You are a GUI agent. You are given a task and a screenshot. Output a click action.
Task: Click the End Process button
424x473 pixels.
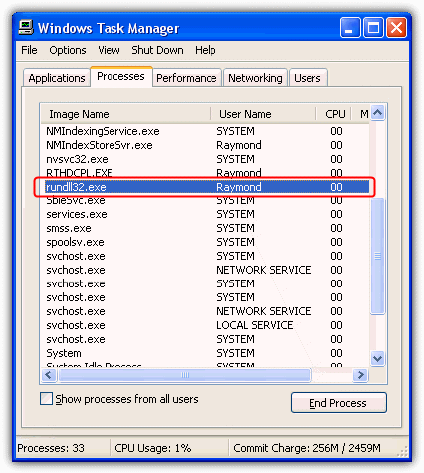[339, 403]
